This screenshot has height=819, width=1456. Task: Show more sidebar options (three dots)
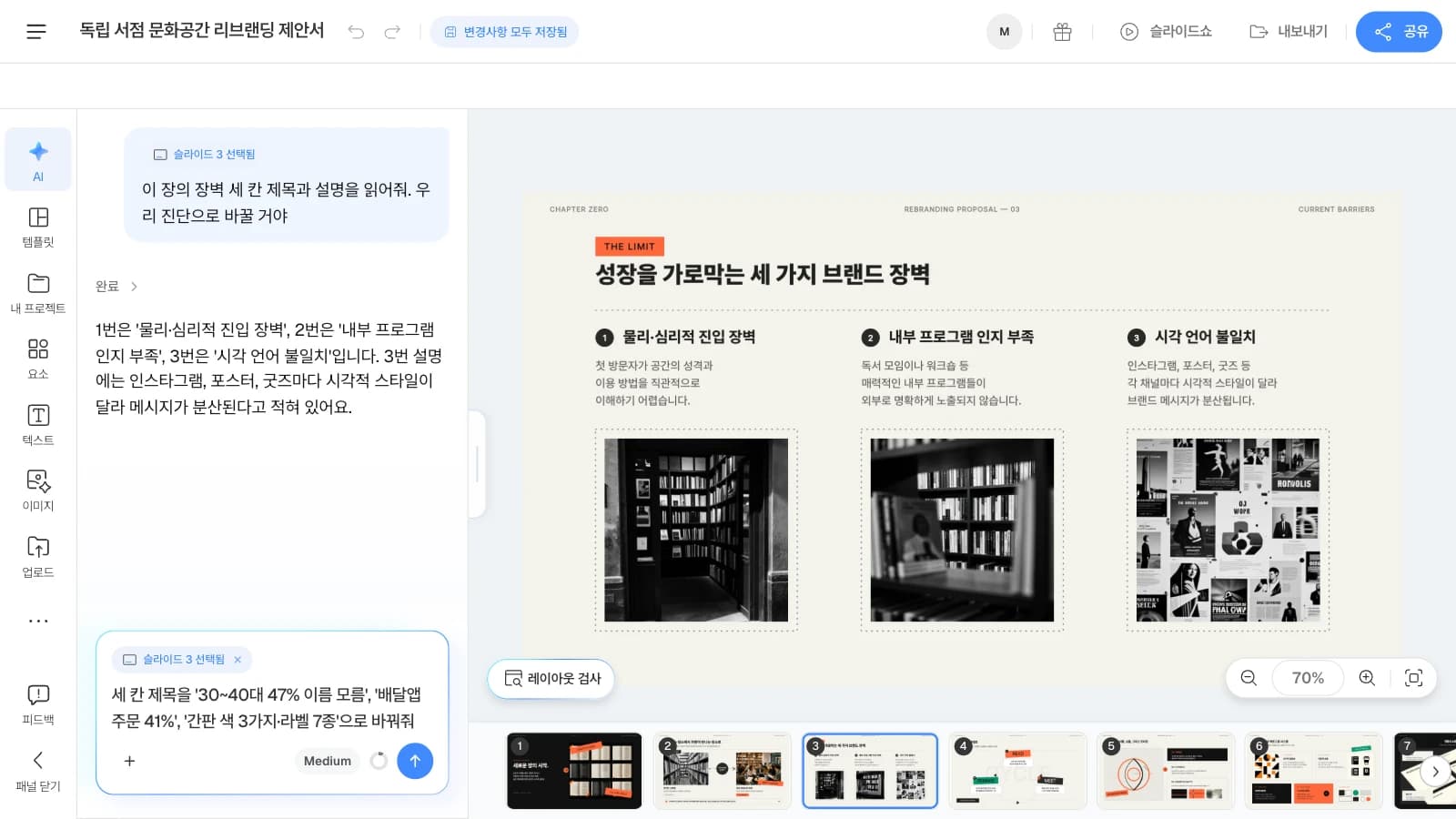click(x=38, y=621)
